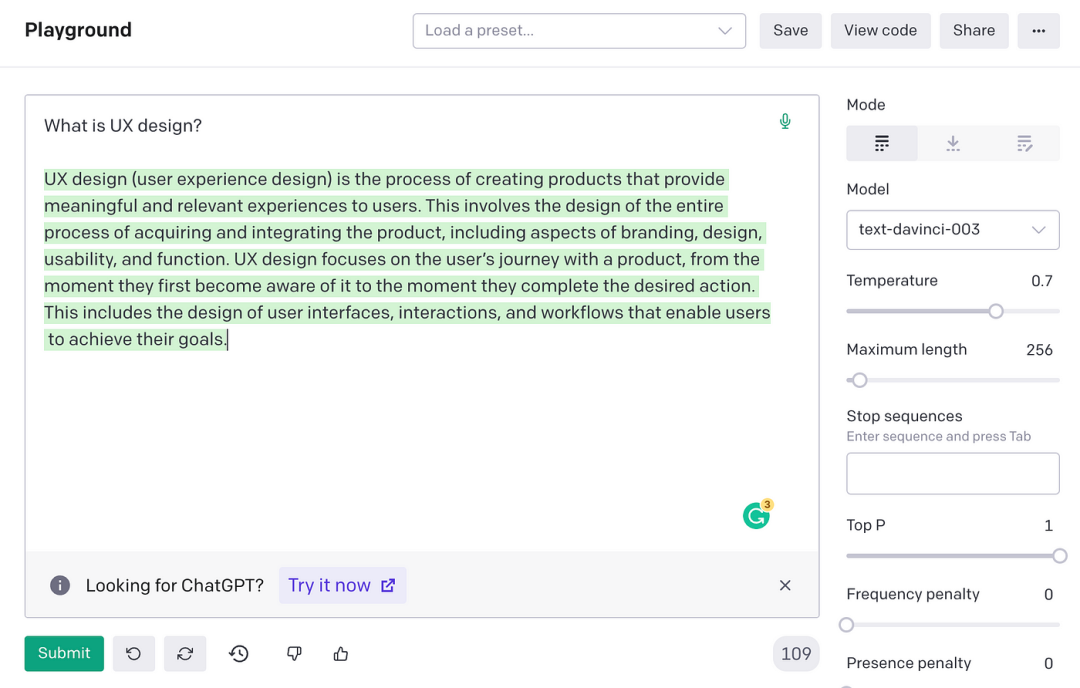Open the three-dots more options menu
This screenshot has width=1080, height=688.
(x=1038, y=31)
